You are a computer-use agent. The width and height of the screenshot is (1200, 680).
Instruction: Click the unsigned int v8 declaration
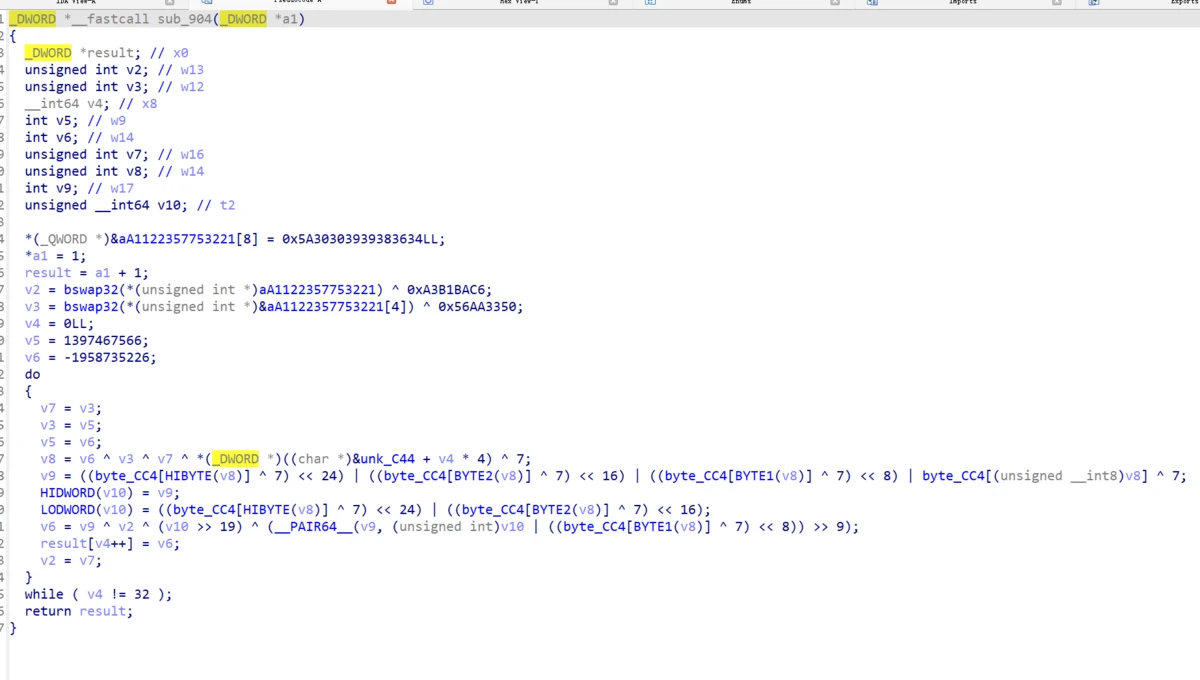(x=114, y=172)
